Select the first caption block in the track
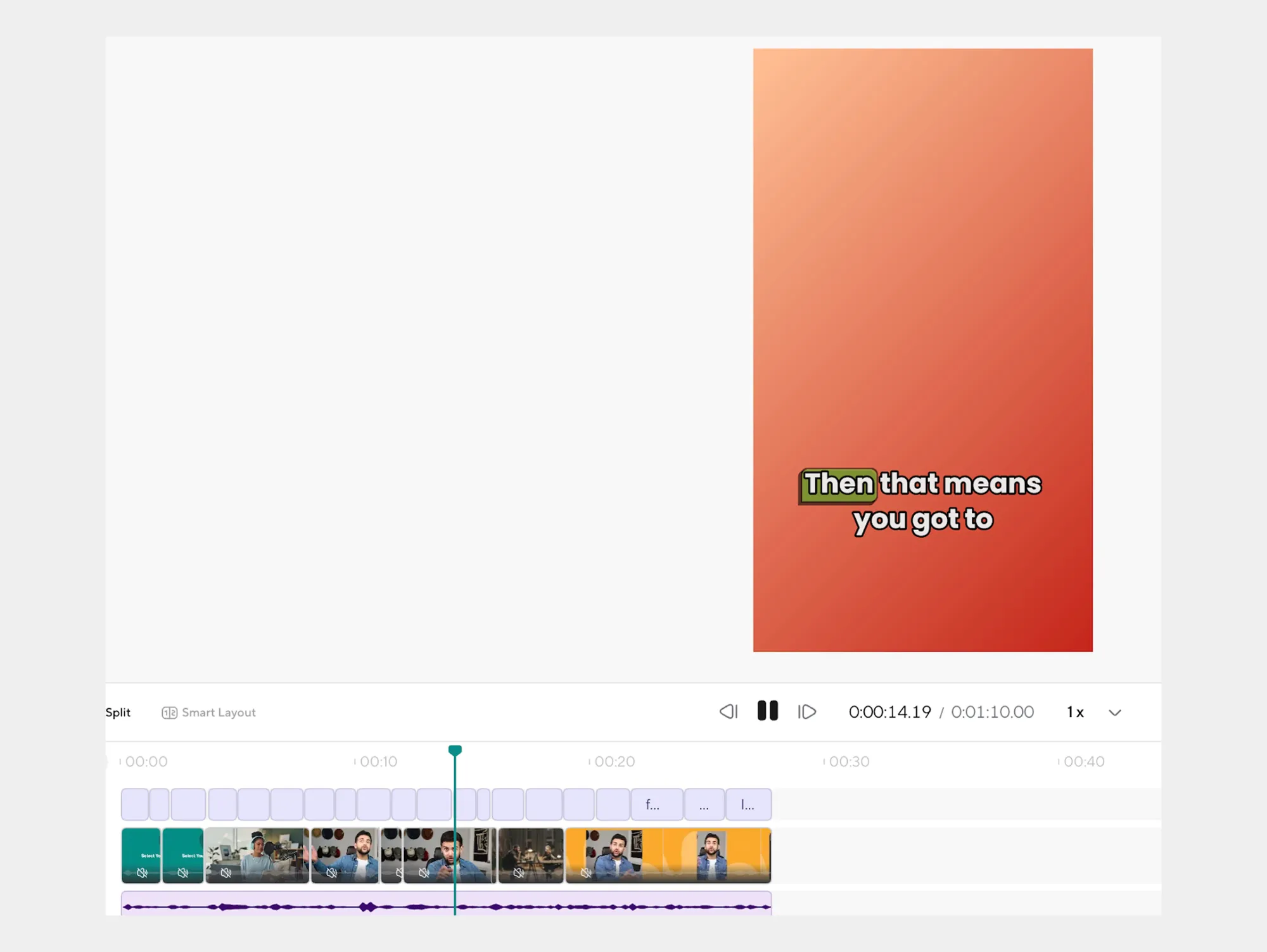The width and height of the screenshot is (1267, 952). pyautogui.click(x=134, y=805)
